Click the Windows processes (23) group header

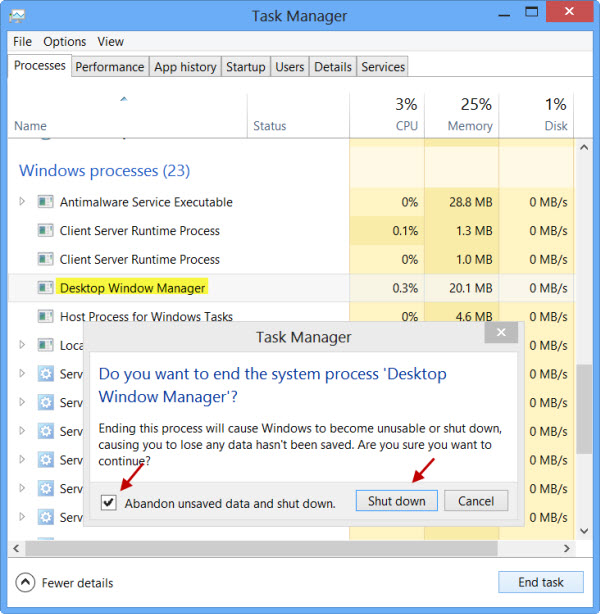pyautogui.click(x=105, y=170)
